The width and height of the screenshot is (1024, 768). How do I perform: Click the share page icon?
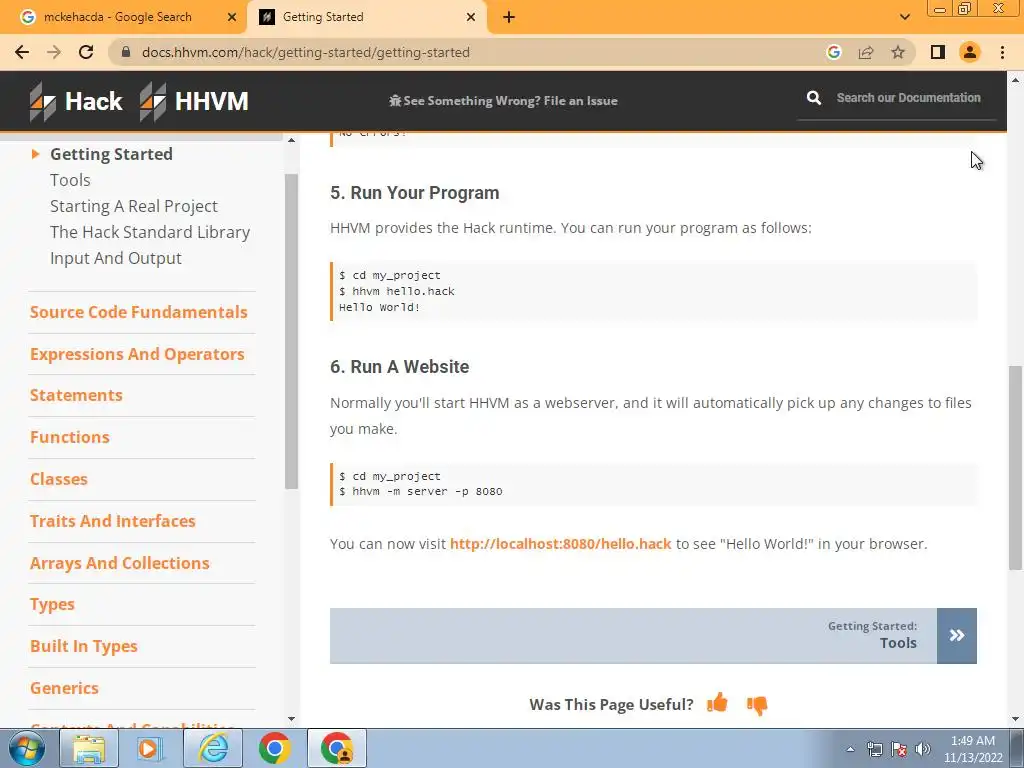pyautogui.click(x=866, y=52)
